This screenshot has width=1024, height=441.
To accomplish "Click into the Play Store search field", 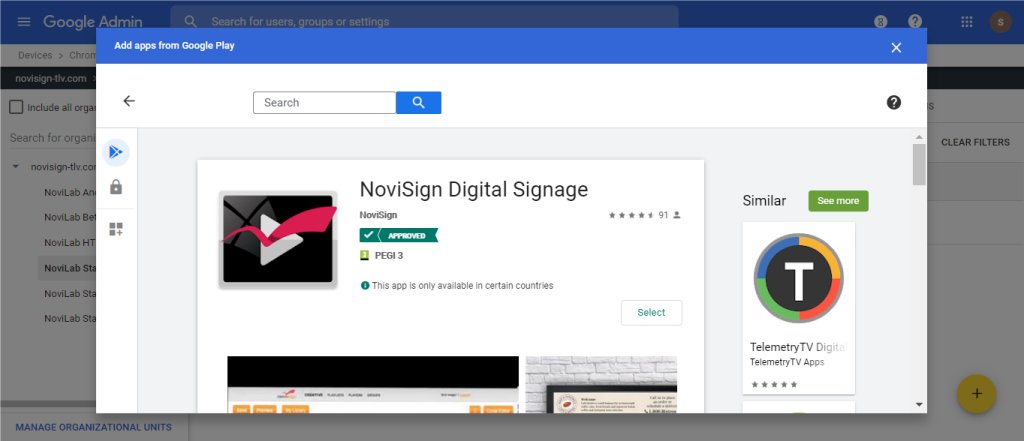I will [325, 103].
